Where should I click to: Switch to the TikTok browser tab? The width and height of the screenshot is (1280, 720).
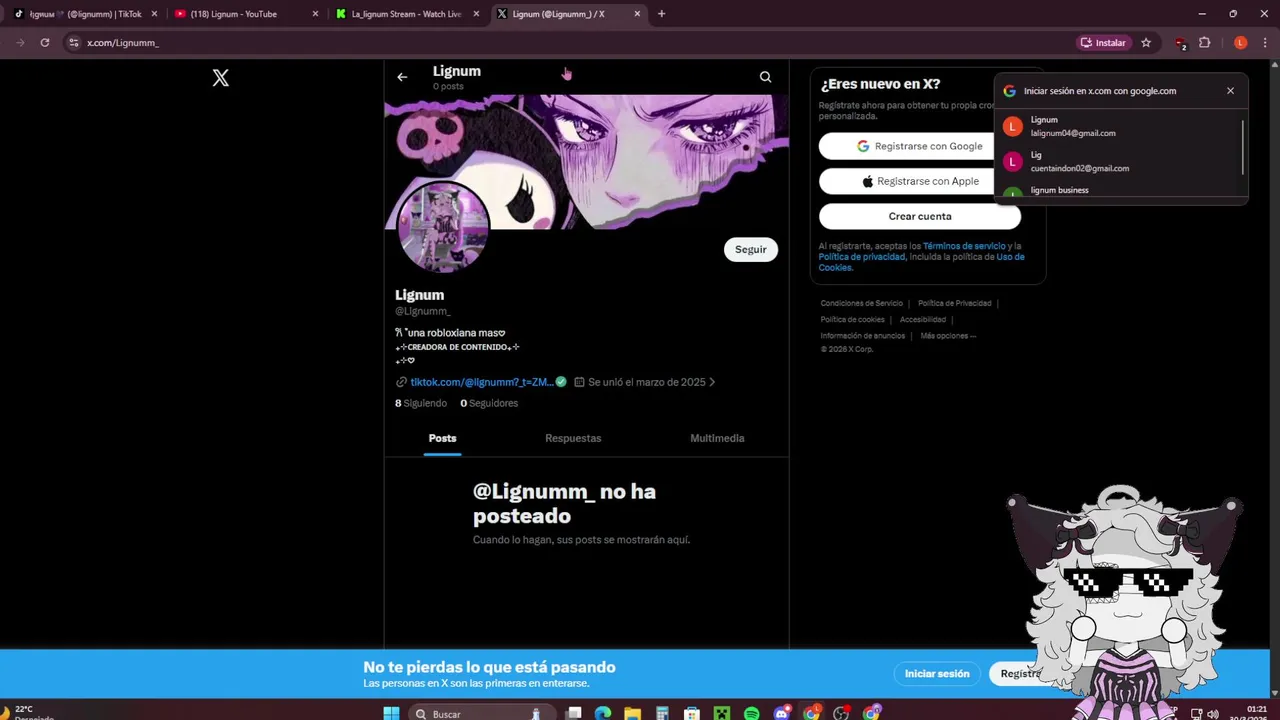coord(85,14)
